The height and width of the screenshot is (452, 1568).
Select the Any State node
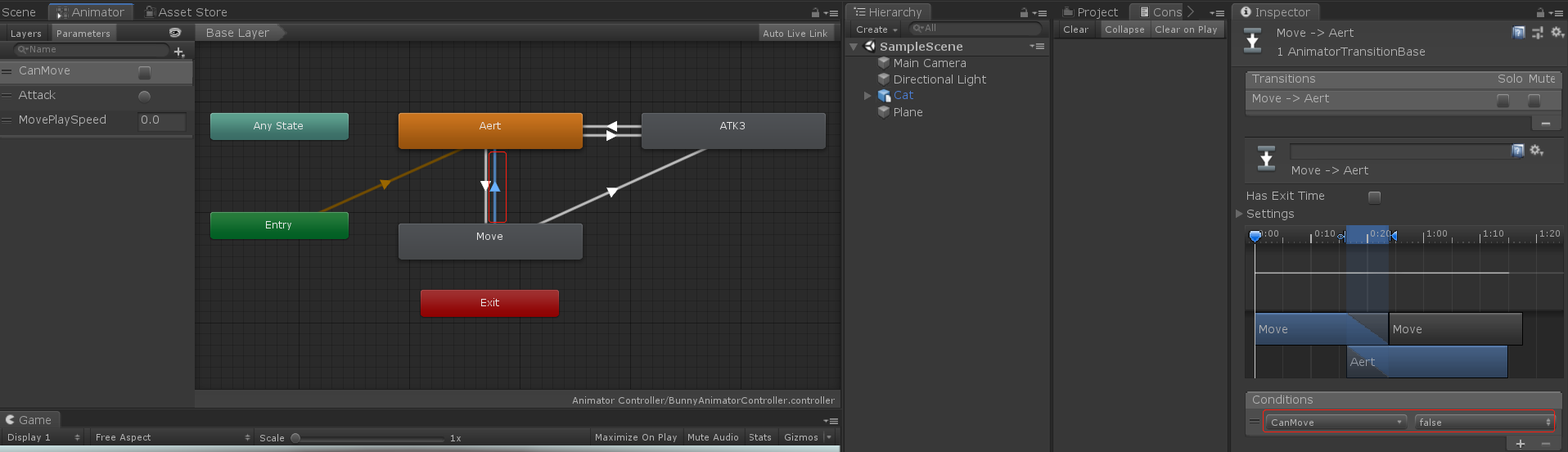(279, 126)
